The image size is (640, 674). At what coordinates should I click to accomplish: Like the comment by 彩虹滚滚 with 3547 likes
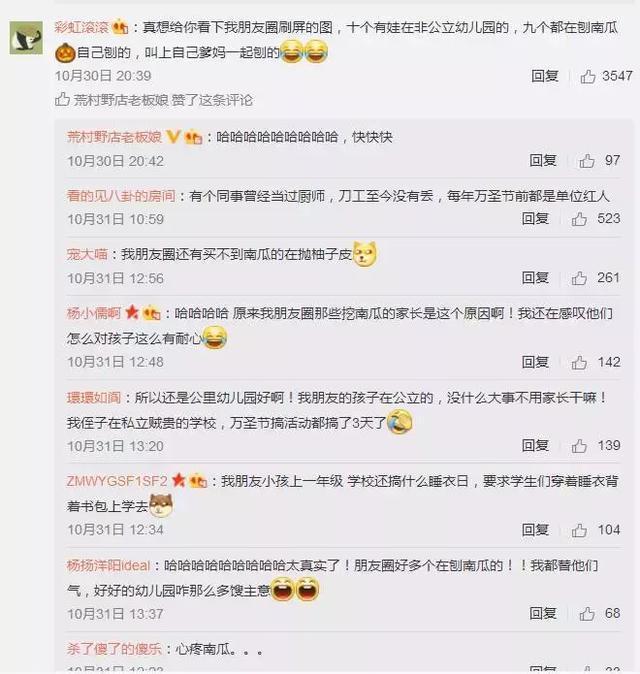[x=588, y=77]
